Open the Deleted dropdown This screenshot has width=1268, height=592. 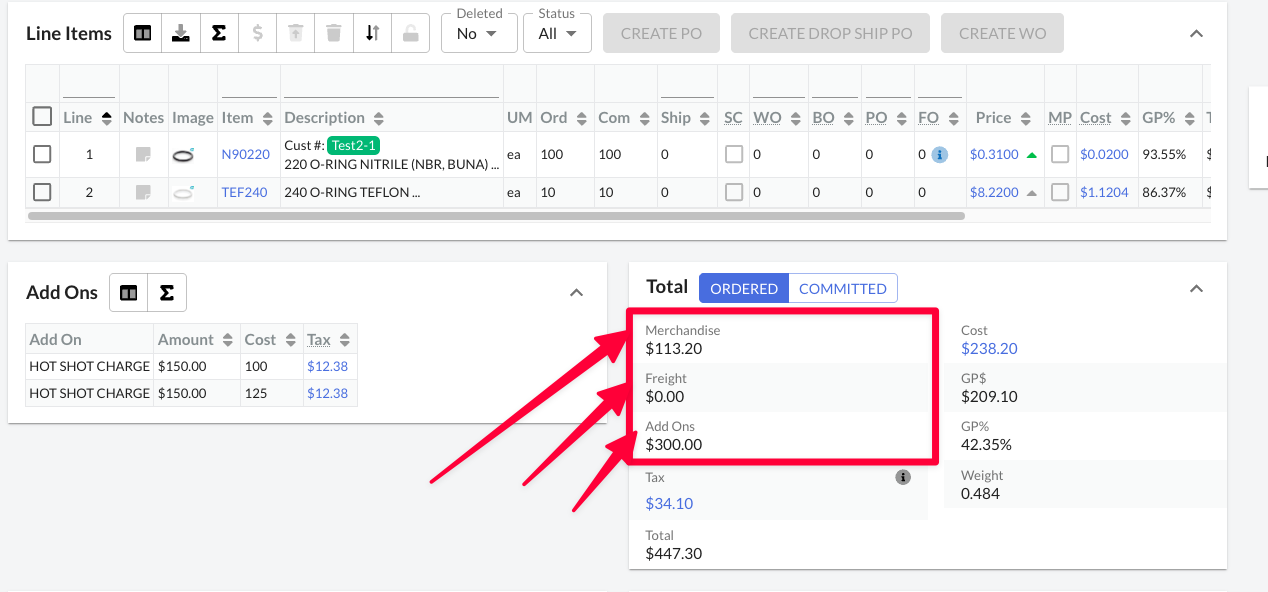point(478,33)
